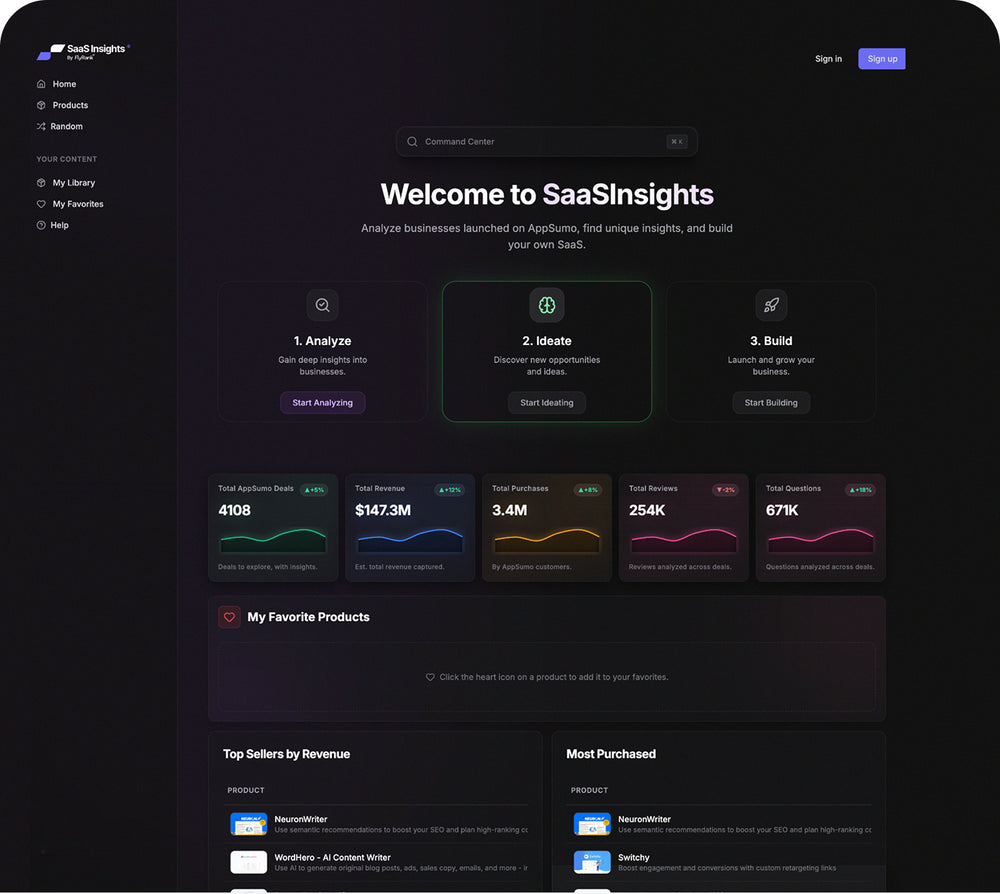1000x894 pixels.
Task: Click the Sign up button
Action: (881, 59)
